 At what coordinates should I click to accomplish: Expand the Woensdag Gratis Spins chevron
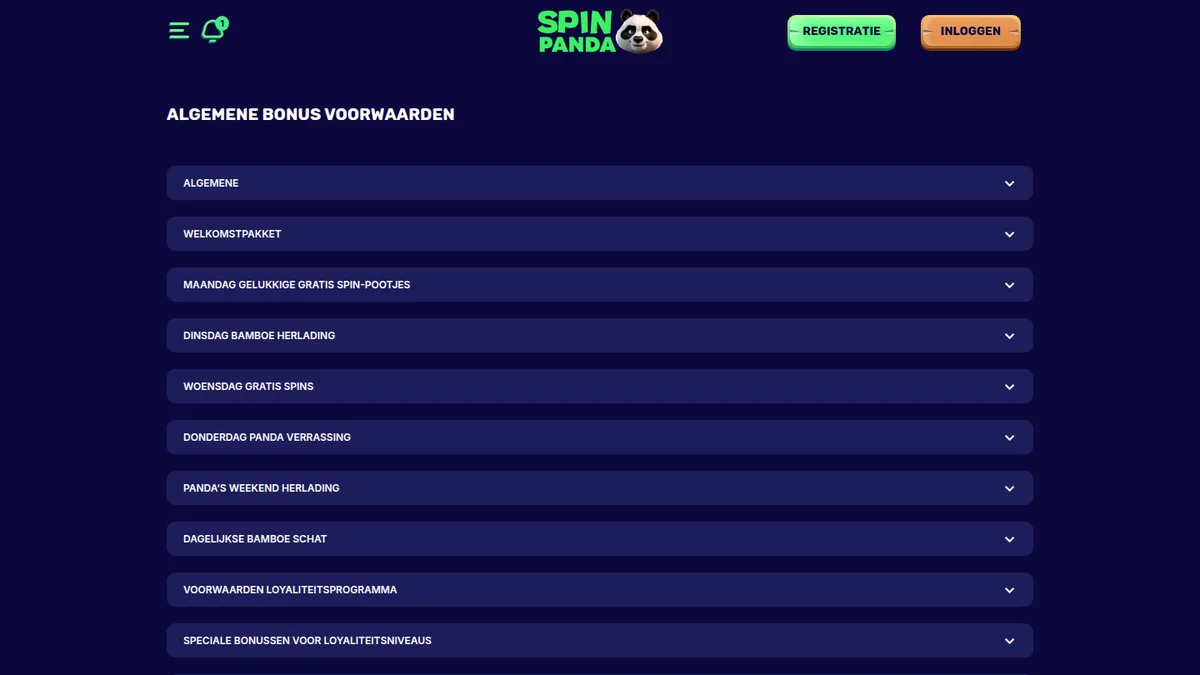pyautogui.click(x=1010, y=387)
